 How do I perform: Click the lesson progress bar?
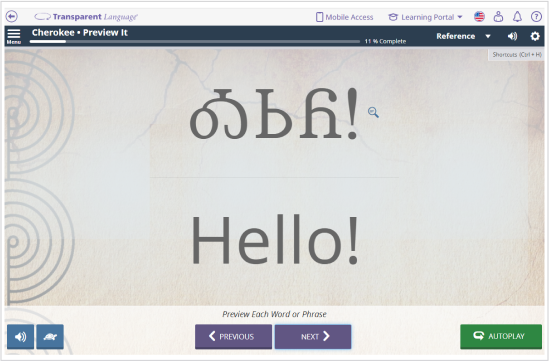pyautogui.click(x=195, y=41)
